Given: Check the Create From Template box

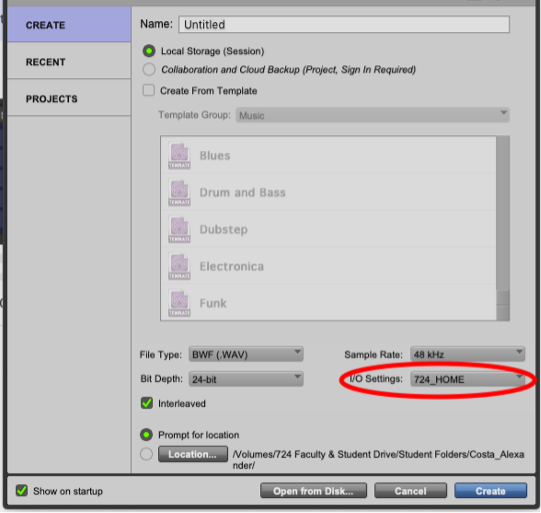Looking at the screenshot, I should (149, 90).
